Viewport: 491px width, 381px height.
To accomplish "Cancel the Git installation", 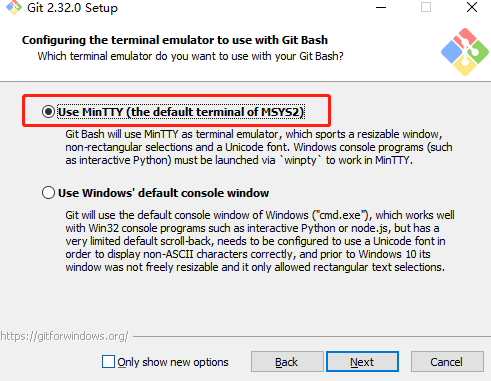I will (447, 362).
